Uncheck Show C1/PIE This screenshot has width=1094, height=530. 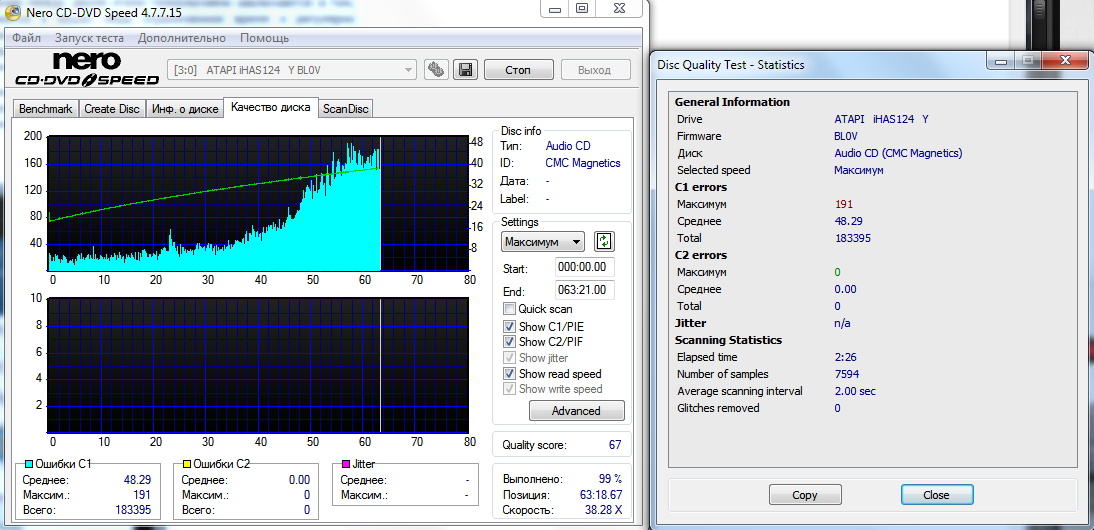click(510, 326)
